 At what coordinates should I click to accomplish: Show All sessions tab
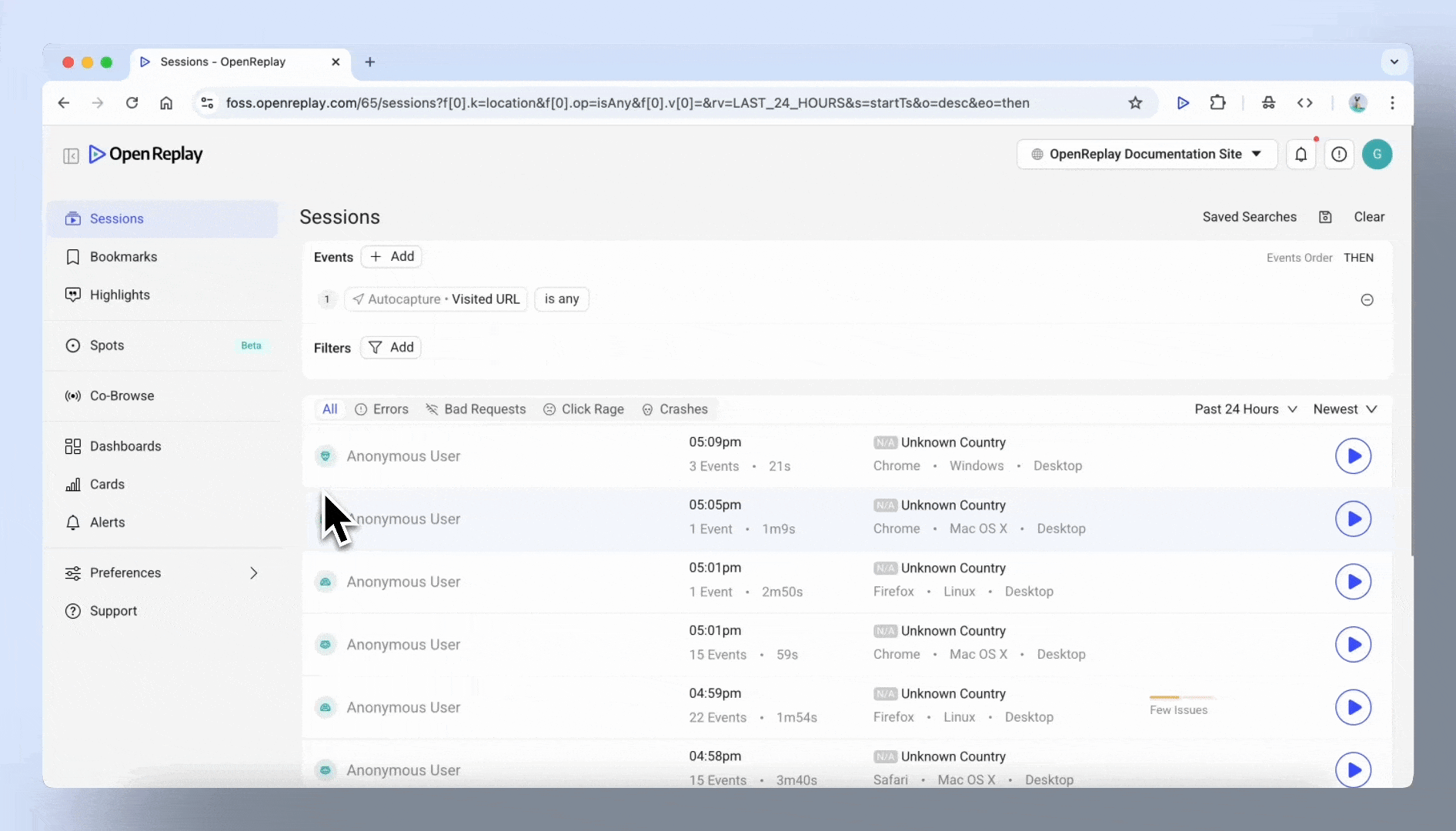330,409
